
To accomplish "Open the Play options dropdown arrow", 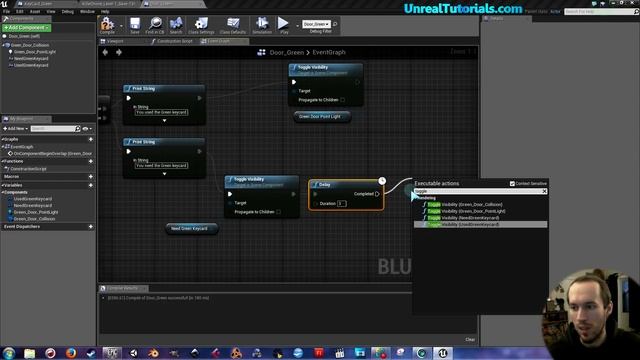I will [297, 25].
